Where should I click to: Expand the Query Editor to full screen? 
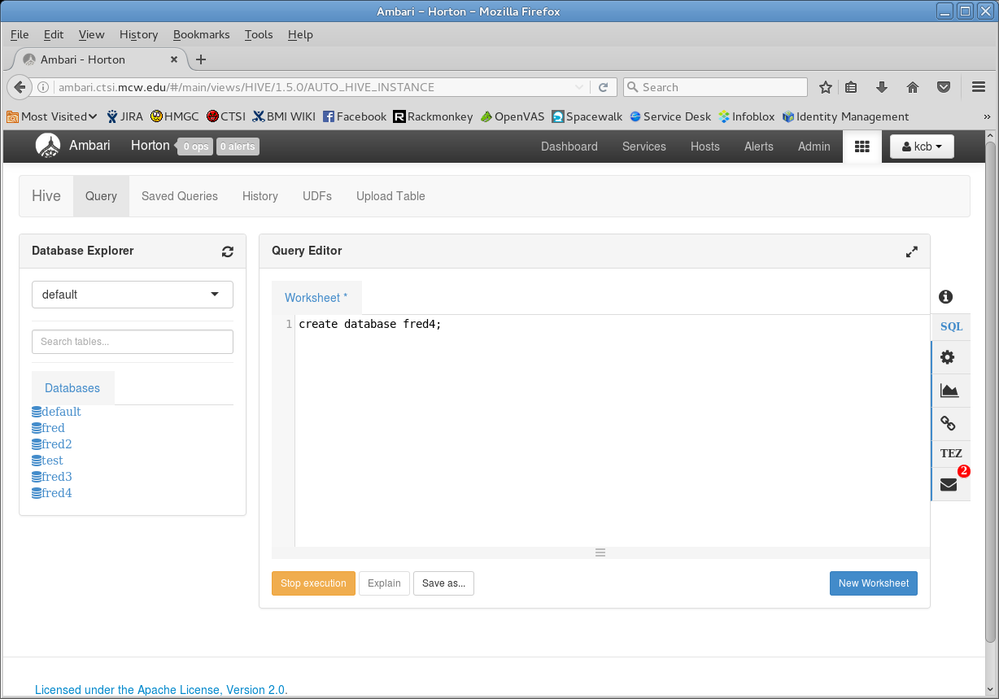[x=912, y=252]
